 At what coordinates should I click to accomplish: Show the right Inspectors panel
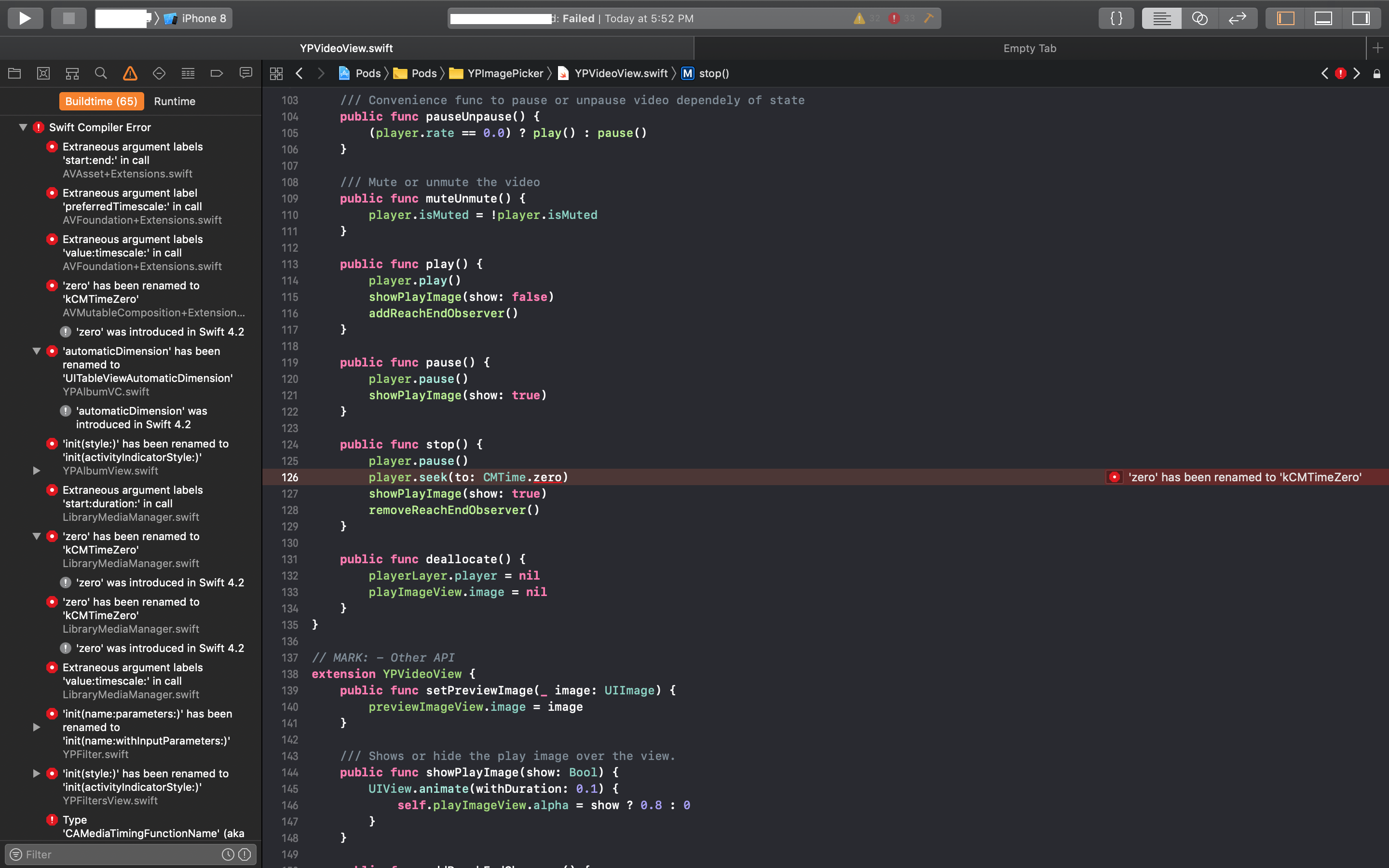[x=1361, y=18]
